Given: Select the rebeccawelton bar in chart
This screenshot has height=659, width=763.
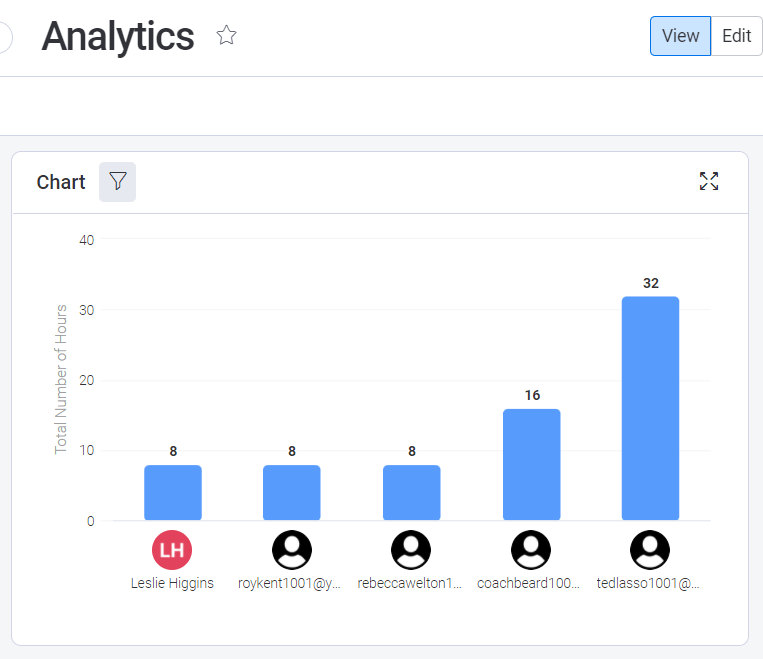Looking at the screenshot, I should 411,493.
